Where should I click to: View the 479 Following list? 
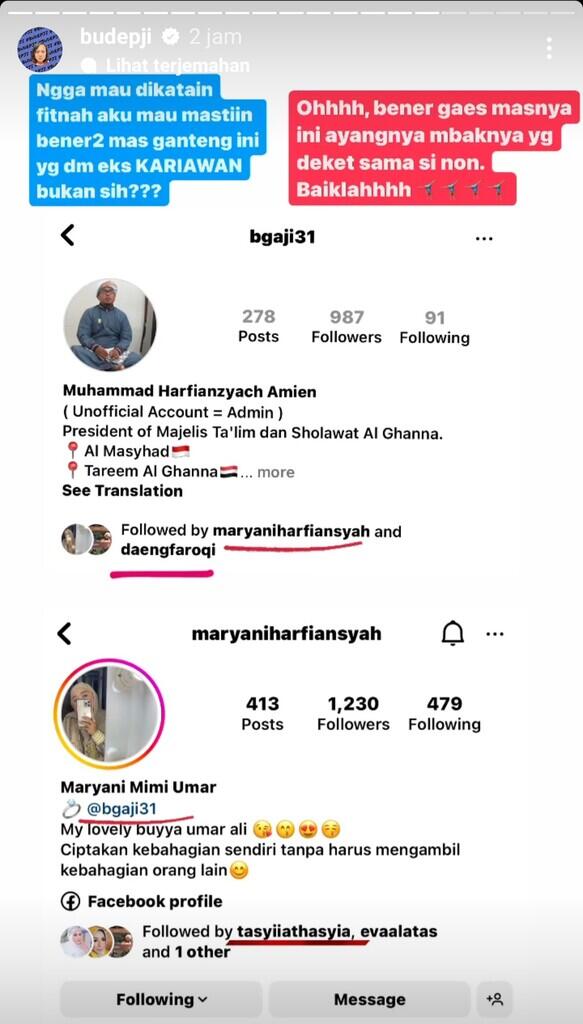click(x=444, y=714)
